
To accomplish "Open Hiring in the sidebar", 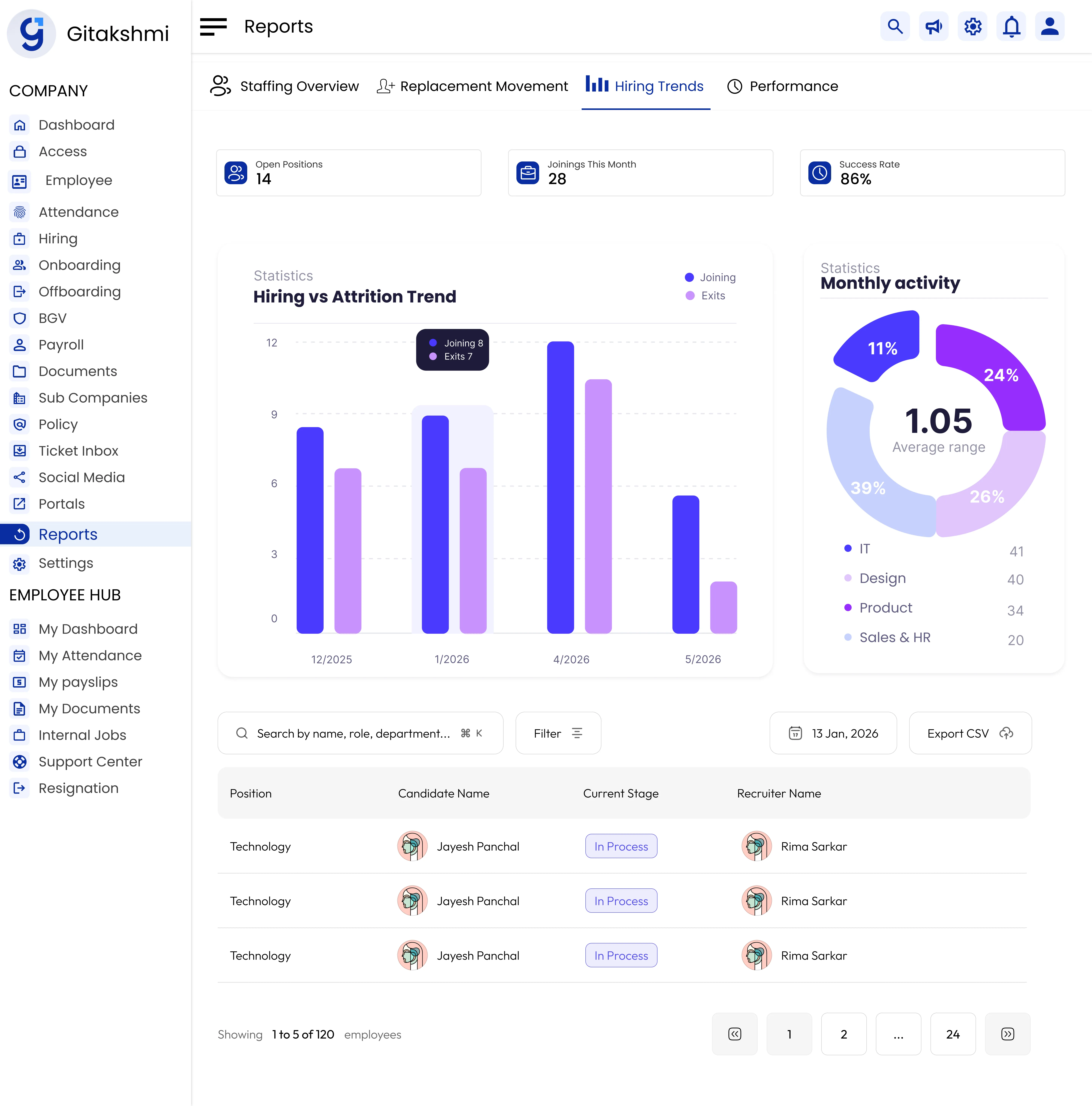I will (x=58, y=239).
